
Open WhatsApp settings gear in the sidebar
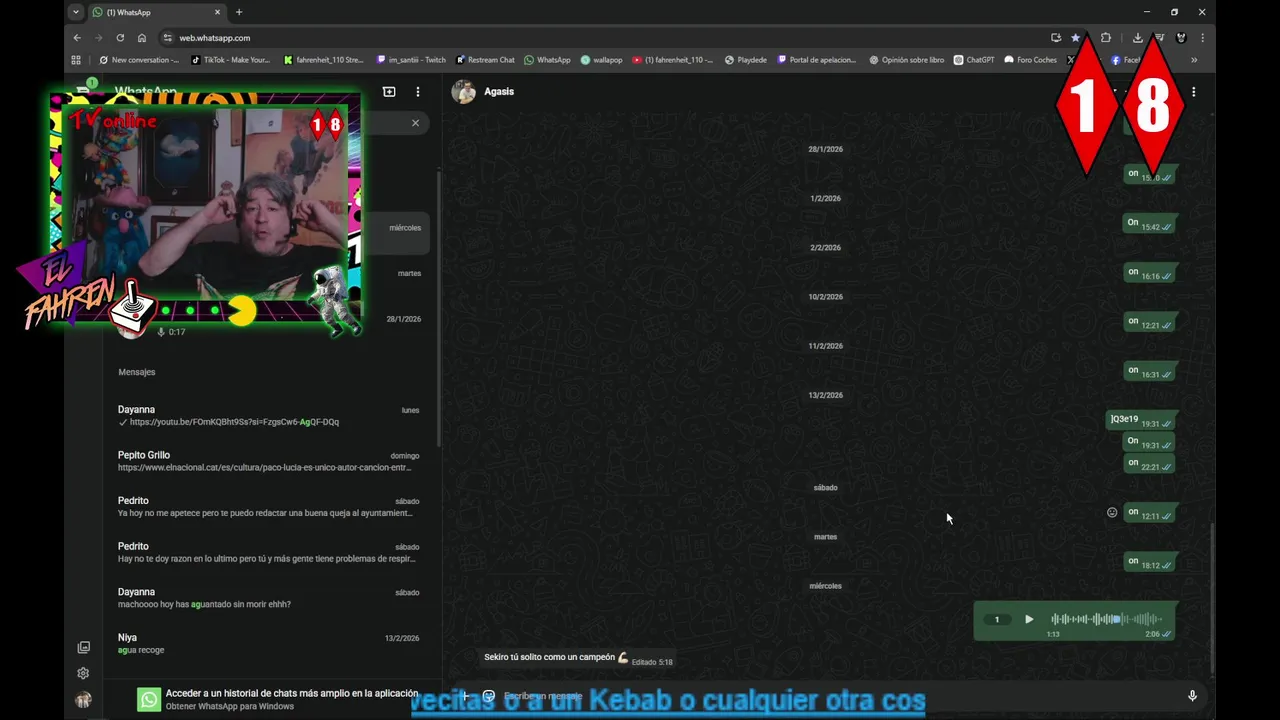pos(83,673)
